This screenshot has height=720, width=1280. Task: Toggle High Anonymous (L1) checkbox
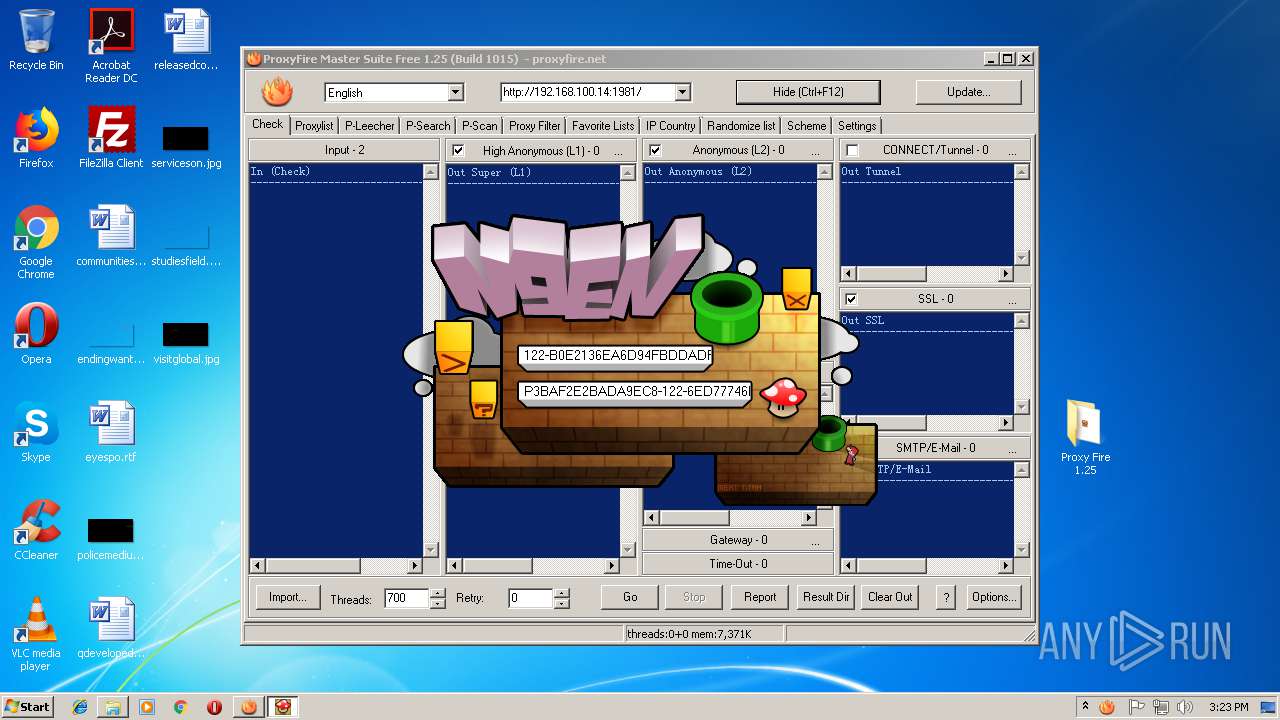pyautogui.click(x=458, y=150)
